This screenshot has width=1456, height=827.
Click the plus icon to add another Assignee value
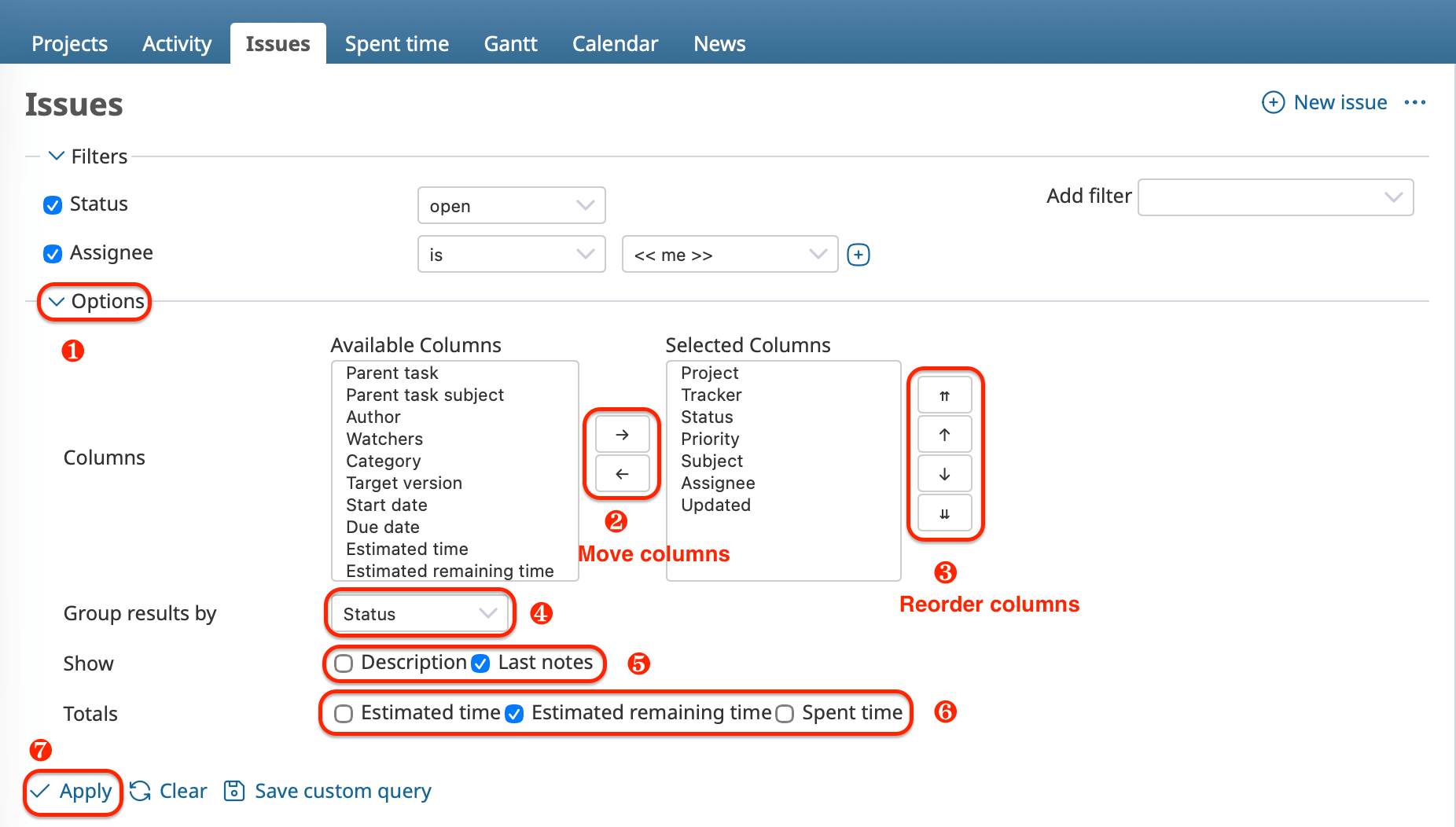(858, 254)
